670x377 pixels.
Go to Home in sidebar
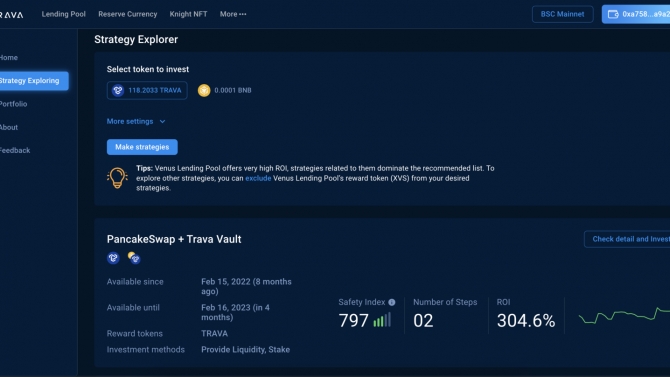[9, 57]
